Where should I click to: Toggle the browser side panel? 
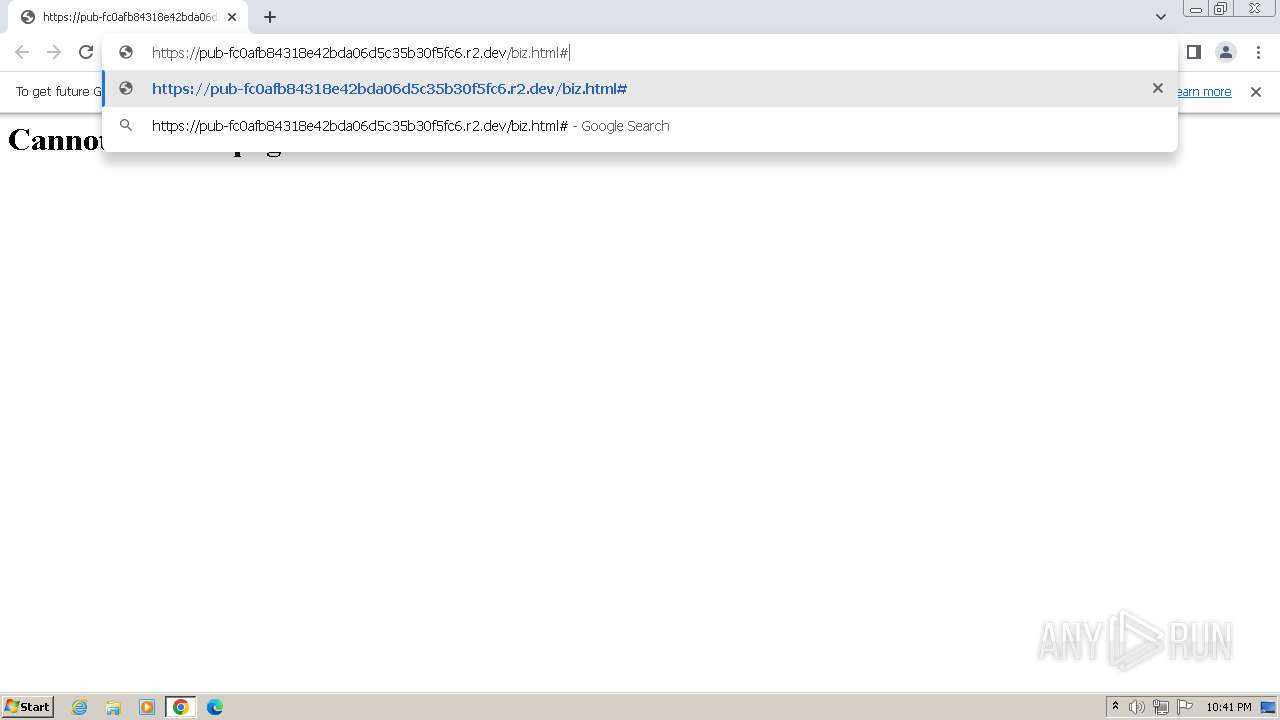click(1194, 52)
